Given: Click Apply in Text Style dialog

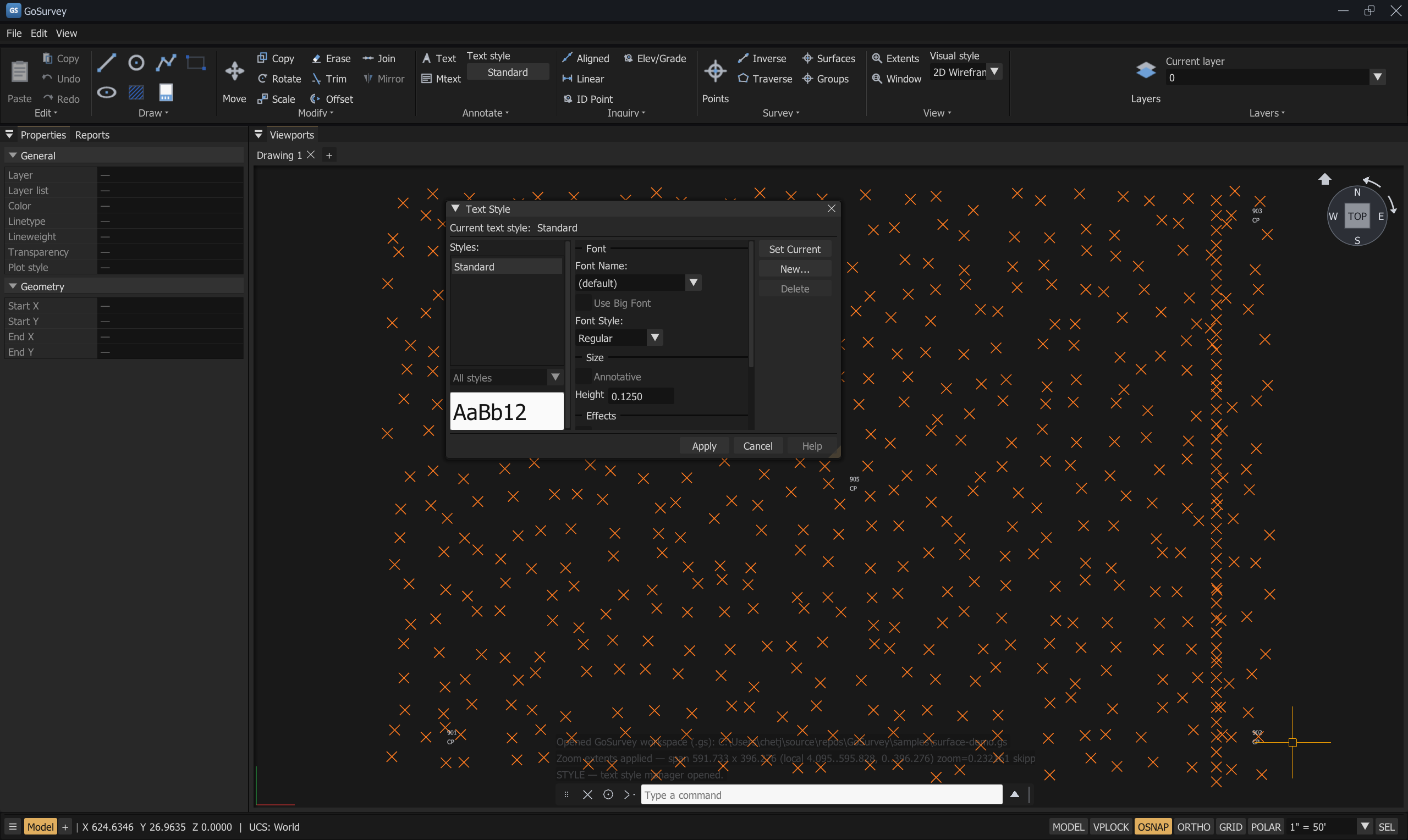Looking at the screenshot, I should [703, 446].
